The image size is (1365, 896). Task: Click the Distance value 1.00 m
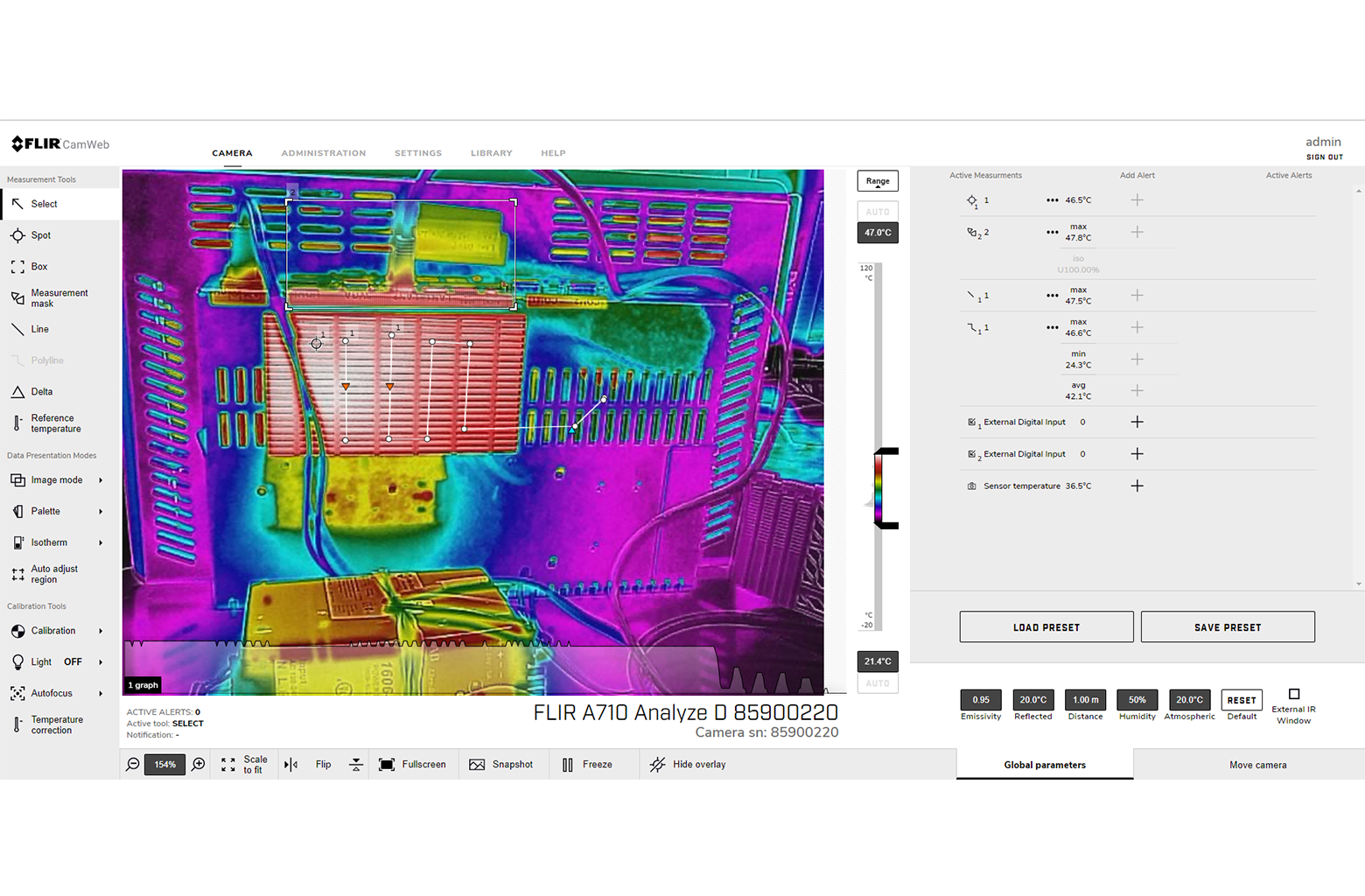[x=1086, y=700]
